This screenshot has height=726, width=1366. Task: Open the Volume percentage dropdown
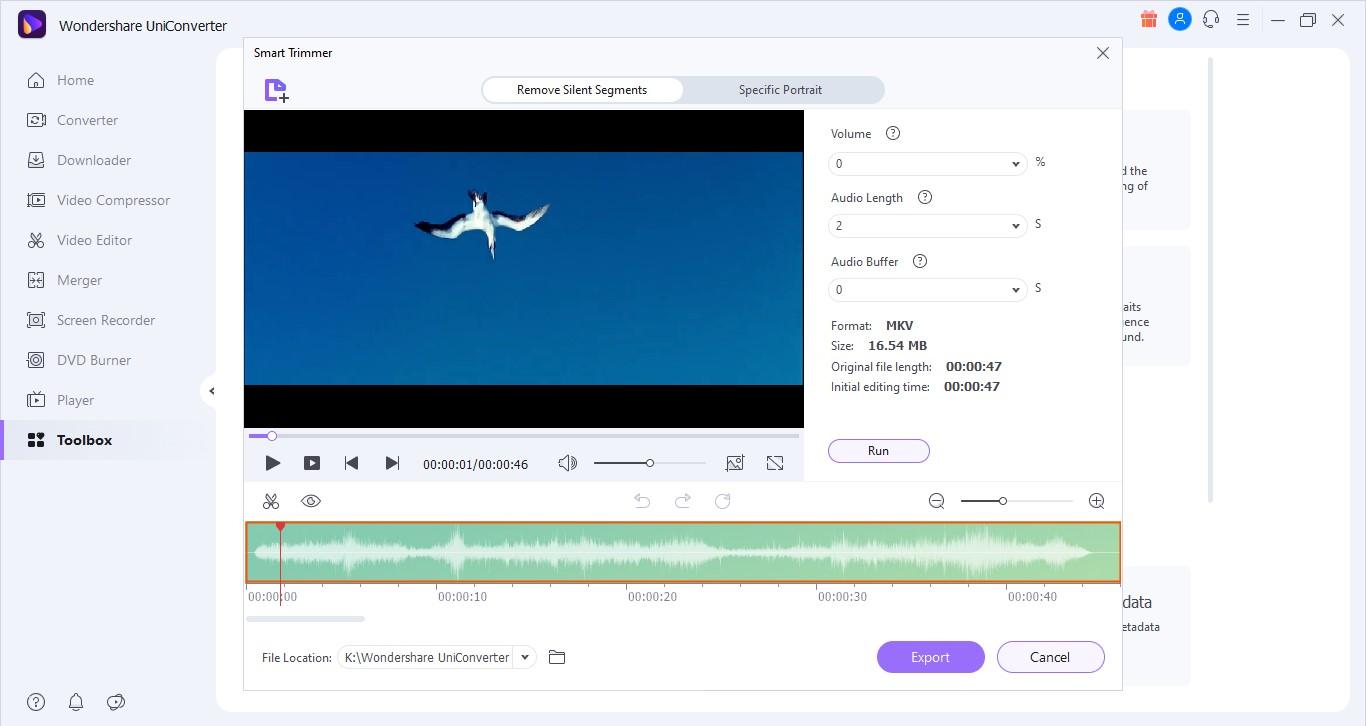[x=927, y=163]
